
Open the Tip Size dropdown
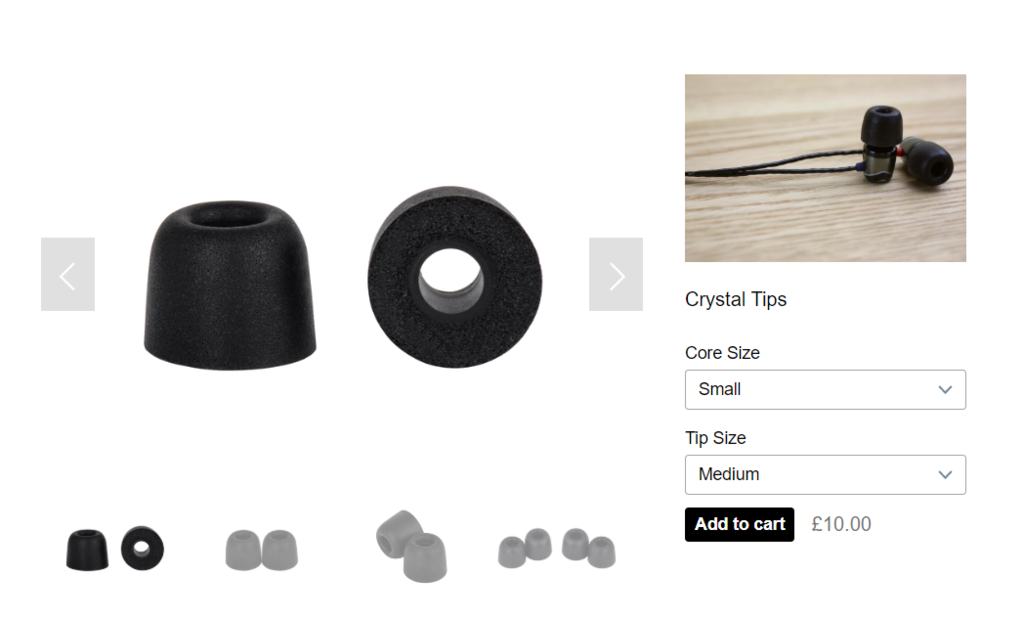point(825,475)
